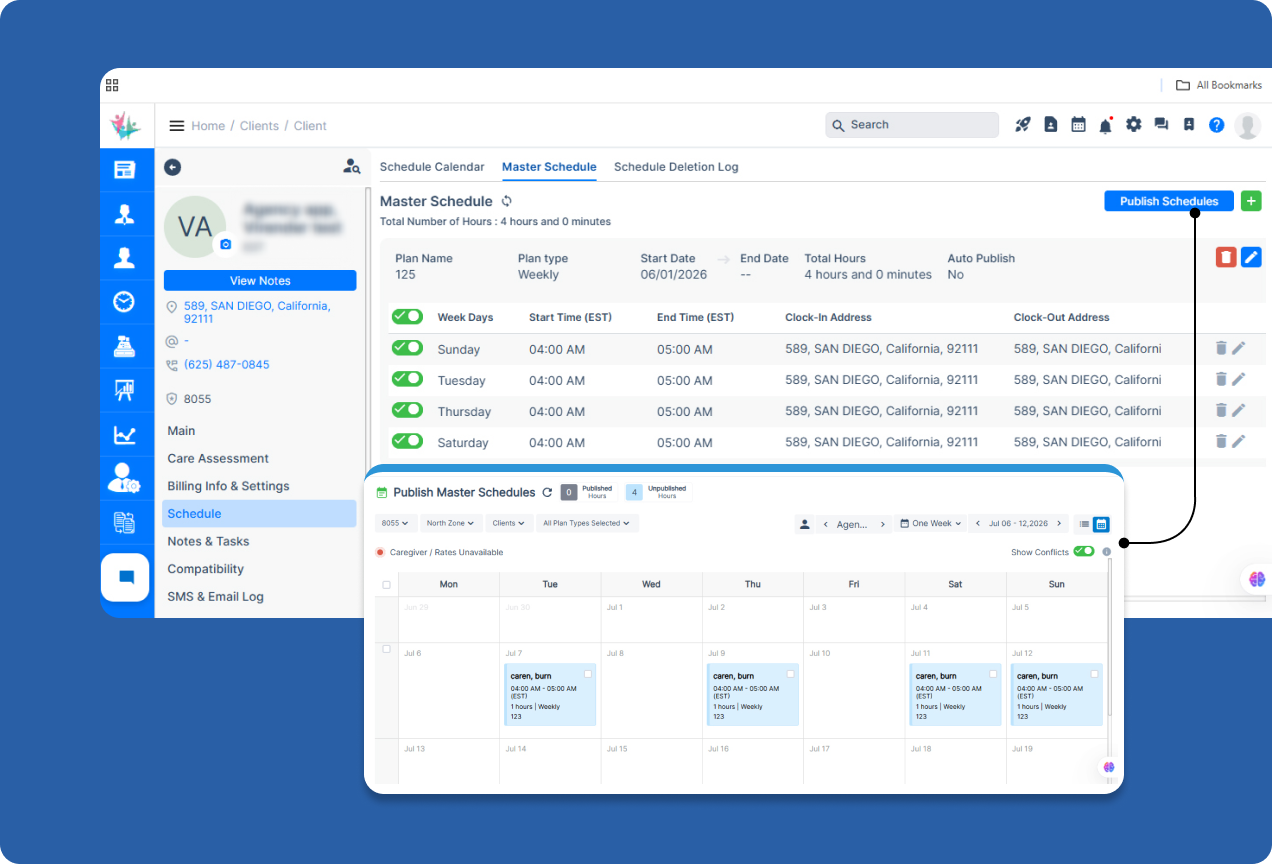Click the blue help question mark icon
Screen dimensions: 1272x864
click(x=1216, y=125)
